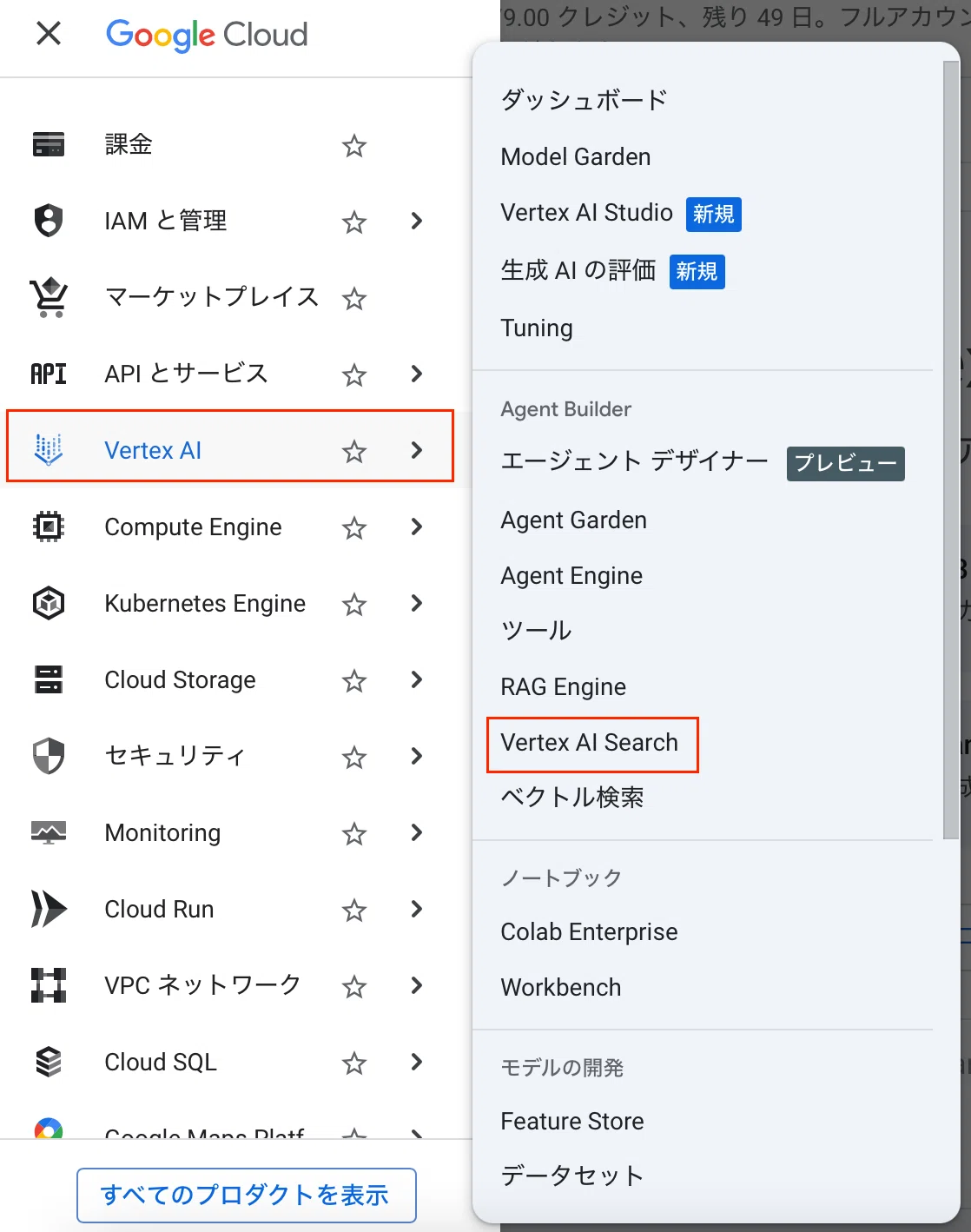
Task: Open Colab Enterprise
Action: [590, 932]
